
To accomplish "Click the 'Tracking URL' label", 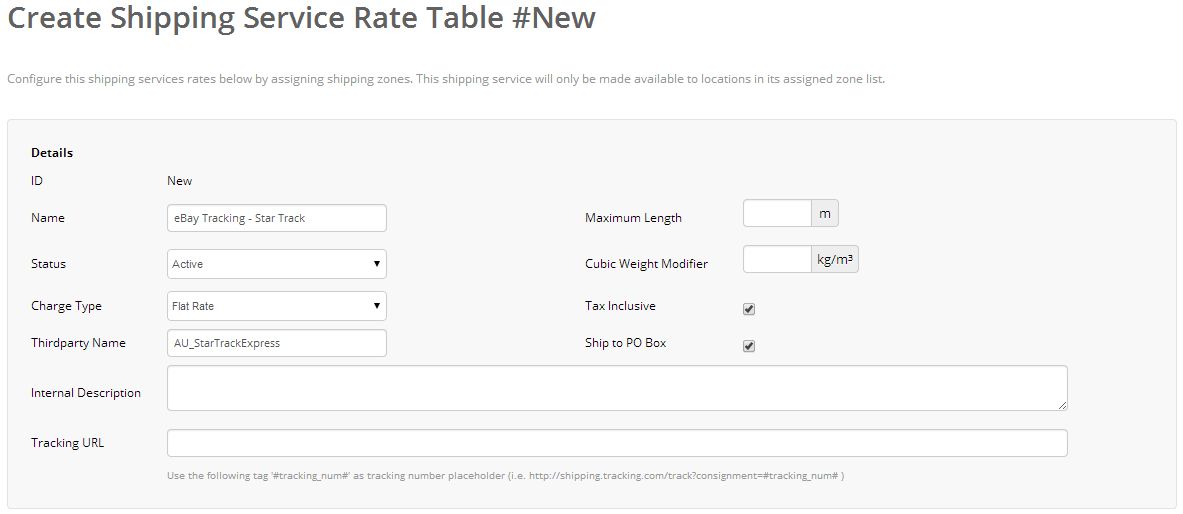I will pyautogui.click(x=68, y=443).
